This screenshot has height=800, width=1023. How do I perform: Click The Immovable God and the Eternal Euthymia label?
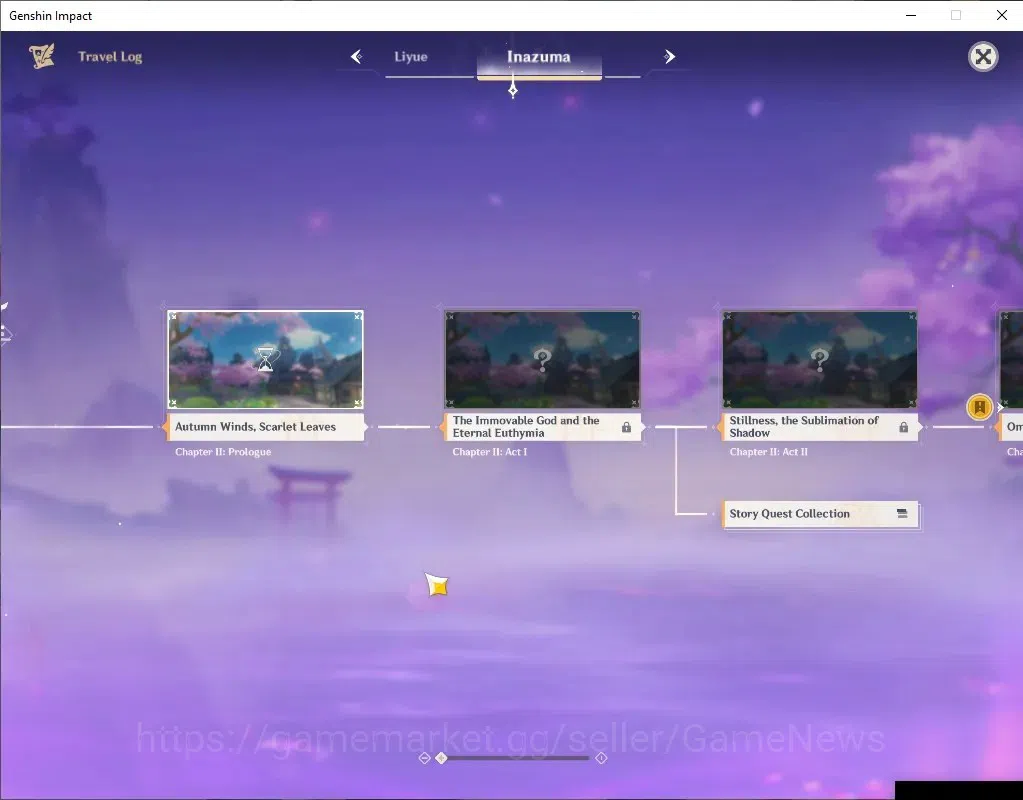[x=543, y=427]
